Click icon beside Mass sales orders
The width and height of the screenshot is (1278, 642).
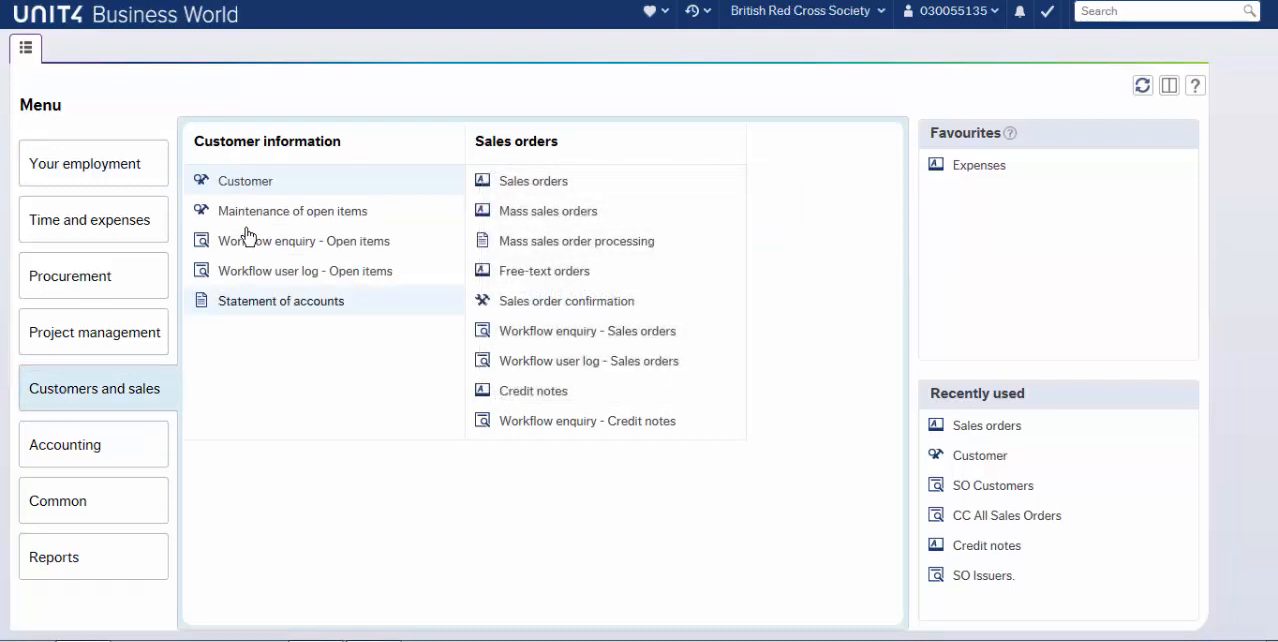point(482,210)
